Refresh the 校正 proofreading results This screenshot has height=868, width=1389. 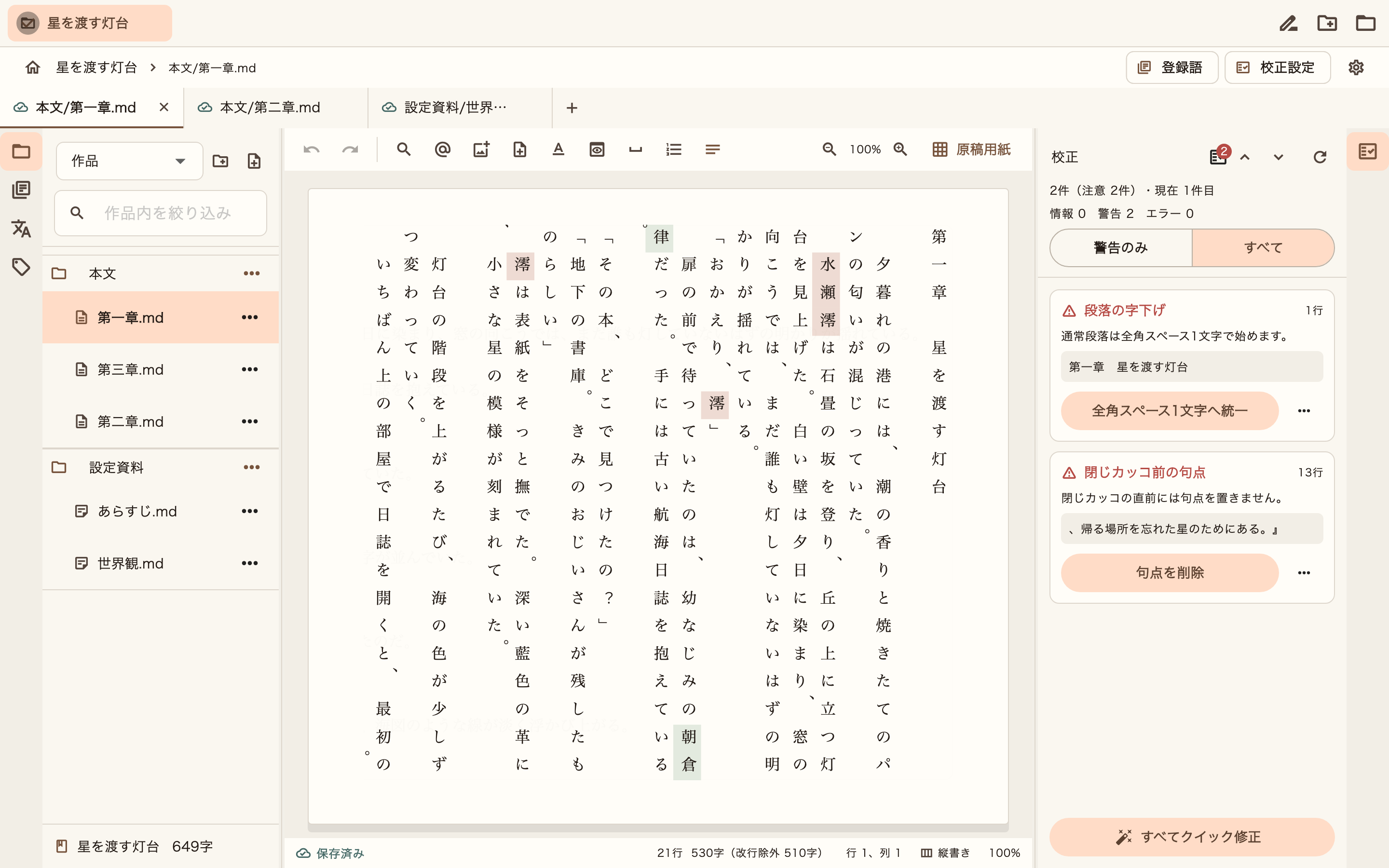coord(1320,157)
